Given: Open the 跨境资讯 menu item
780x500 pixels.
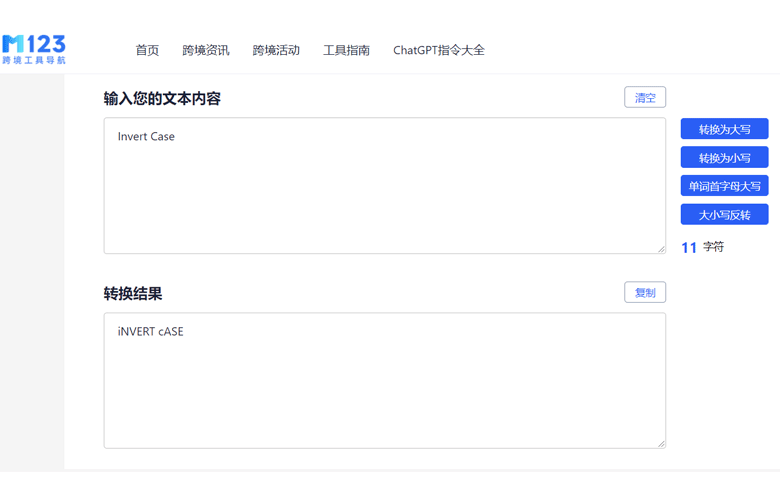Looking at the screenshot, I should (206, 50).
